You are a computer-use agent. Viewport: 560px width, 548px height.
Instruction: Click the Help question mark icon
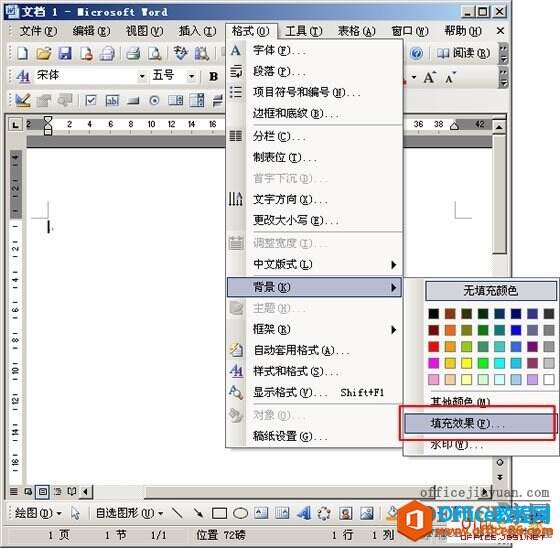click(416, 54)
